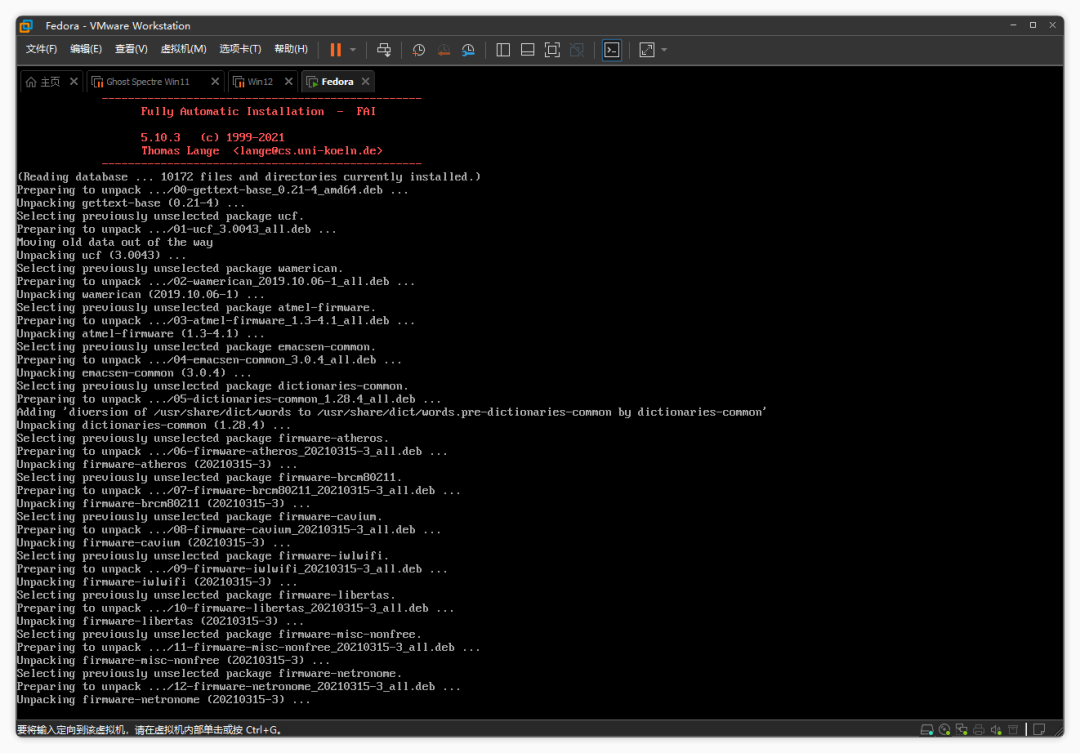Switch to the Ghost Spectre Win11 tab
This screenshot has width=1080, height=753.
point(147,82)
